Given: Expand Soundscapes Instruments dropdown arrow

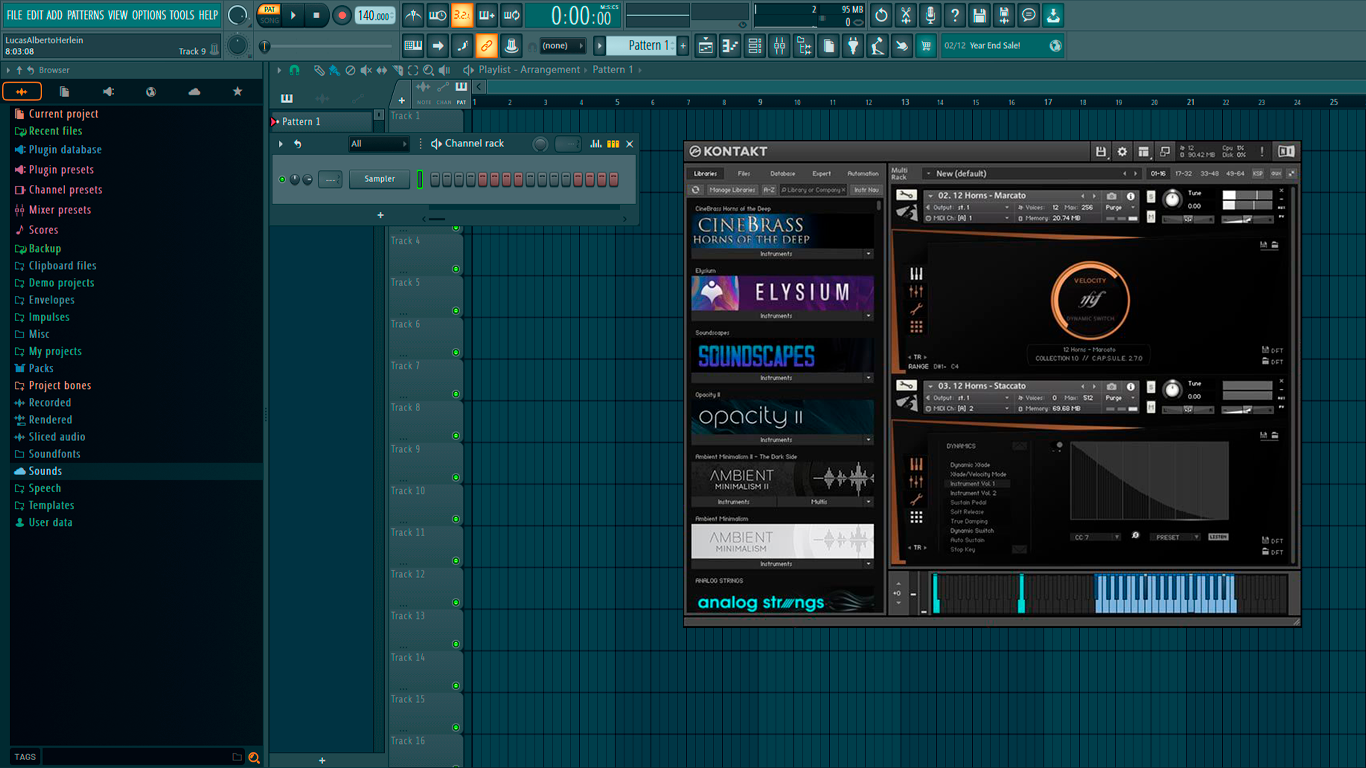Looking at the screenshot, I should pos(868,378).
